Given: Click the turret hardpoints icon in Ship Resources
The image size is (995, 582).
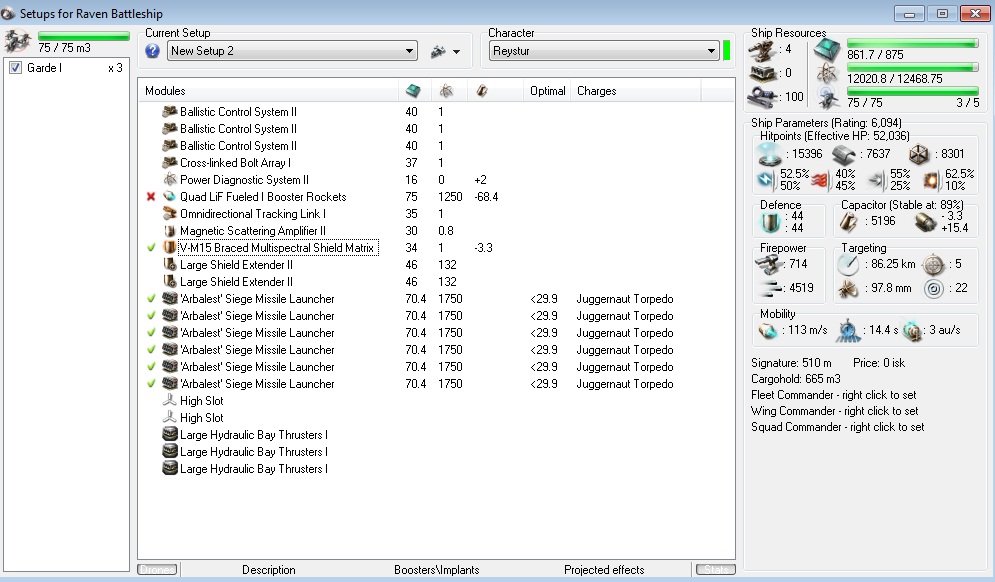Looking at the screenshot, I should [x=763, y=50].
